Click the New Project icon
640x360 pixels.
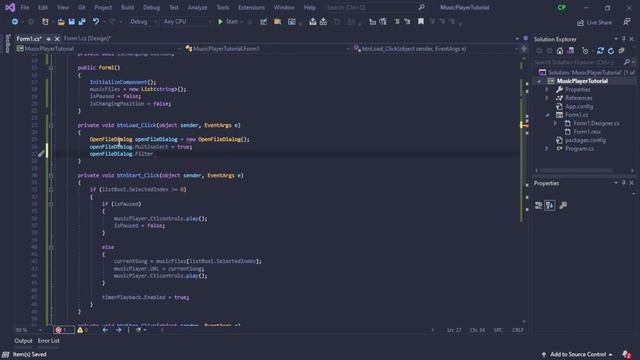[45, 22]
